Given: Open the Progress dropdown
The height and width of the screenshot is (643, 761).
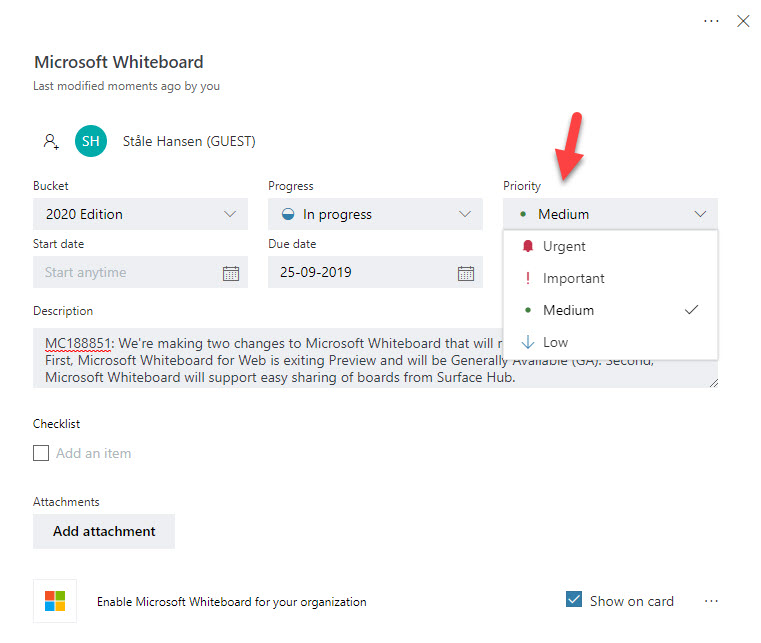Looking at the screenshot, I should [375, 214].
